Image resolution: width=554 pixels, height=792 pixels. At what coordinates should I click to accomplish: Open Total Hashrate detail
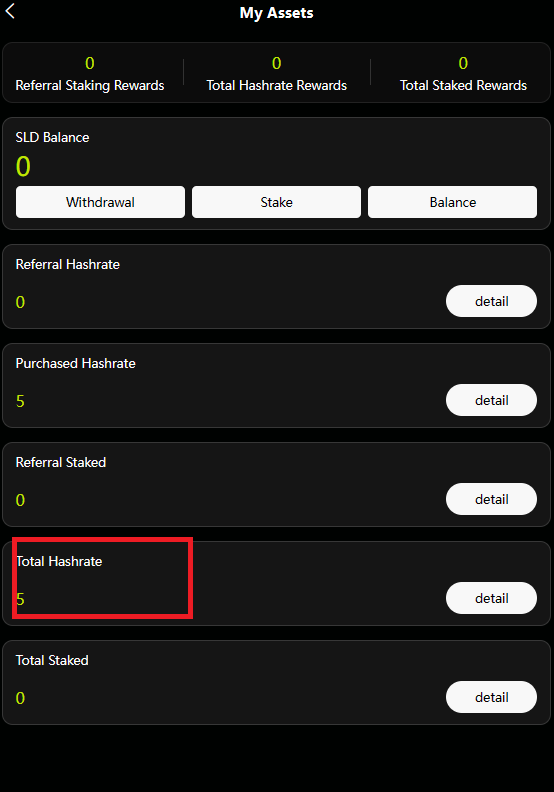[x=491, y=598]
